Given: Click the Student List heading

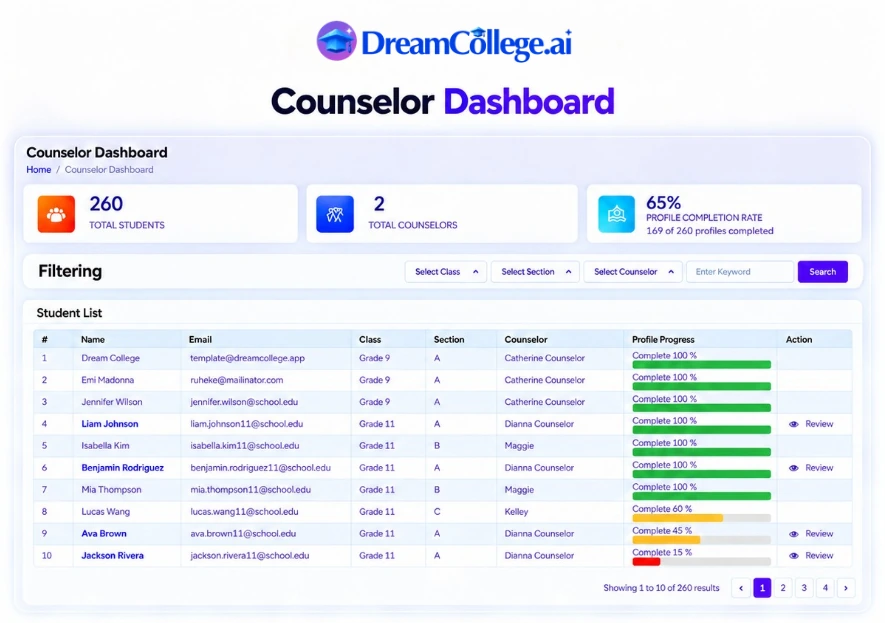Looking at the screenshot, I should pos(69,313).
